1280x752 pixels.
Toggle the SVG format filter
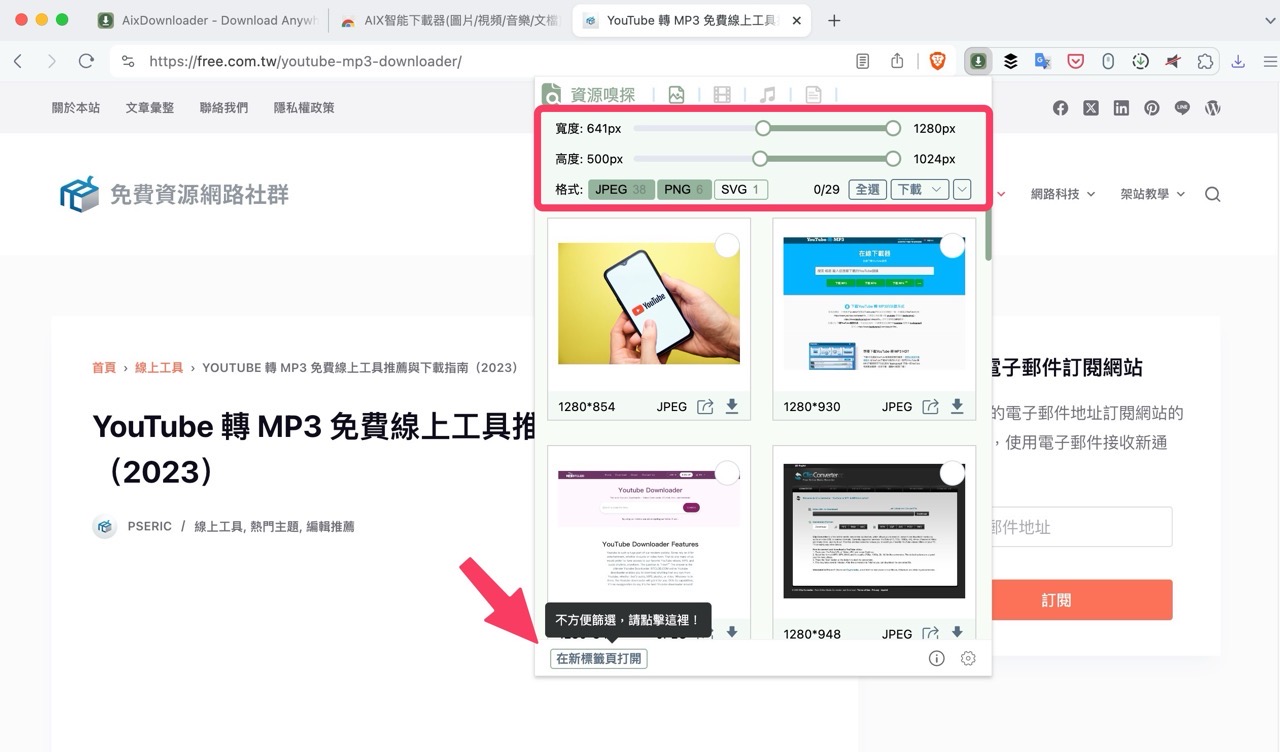tap(741, 189)
